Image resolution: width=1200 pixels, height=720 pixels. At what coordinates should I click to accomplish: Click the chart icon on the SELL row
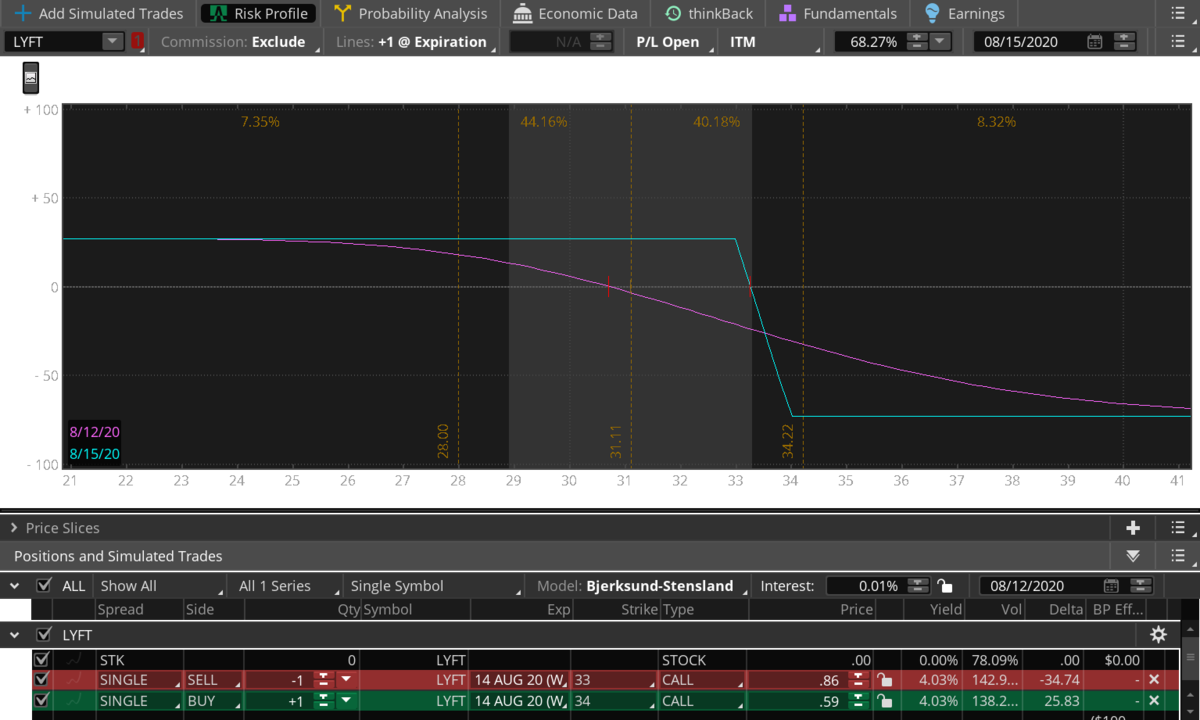click(x=73, y=680)
